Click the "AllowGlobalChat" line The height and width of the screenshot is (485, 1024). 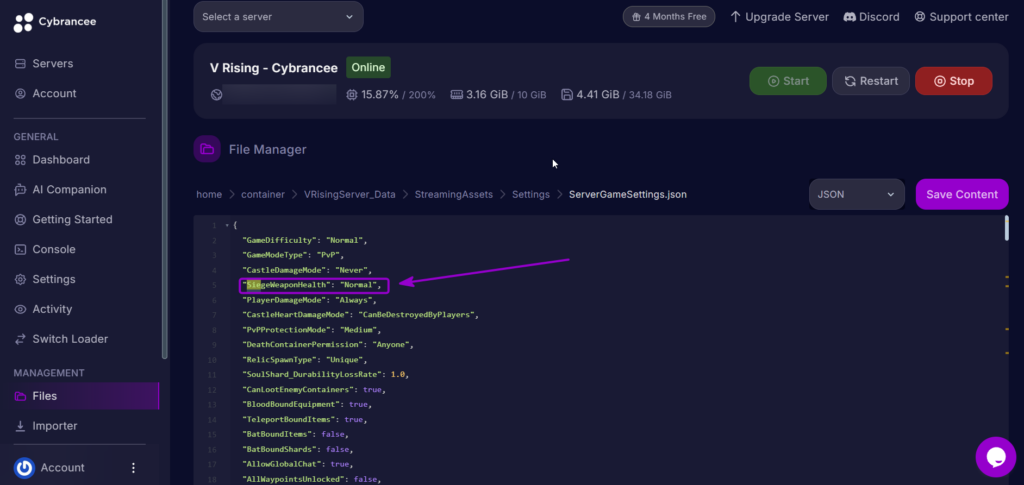pyautogui.click(x=298, y=465)
